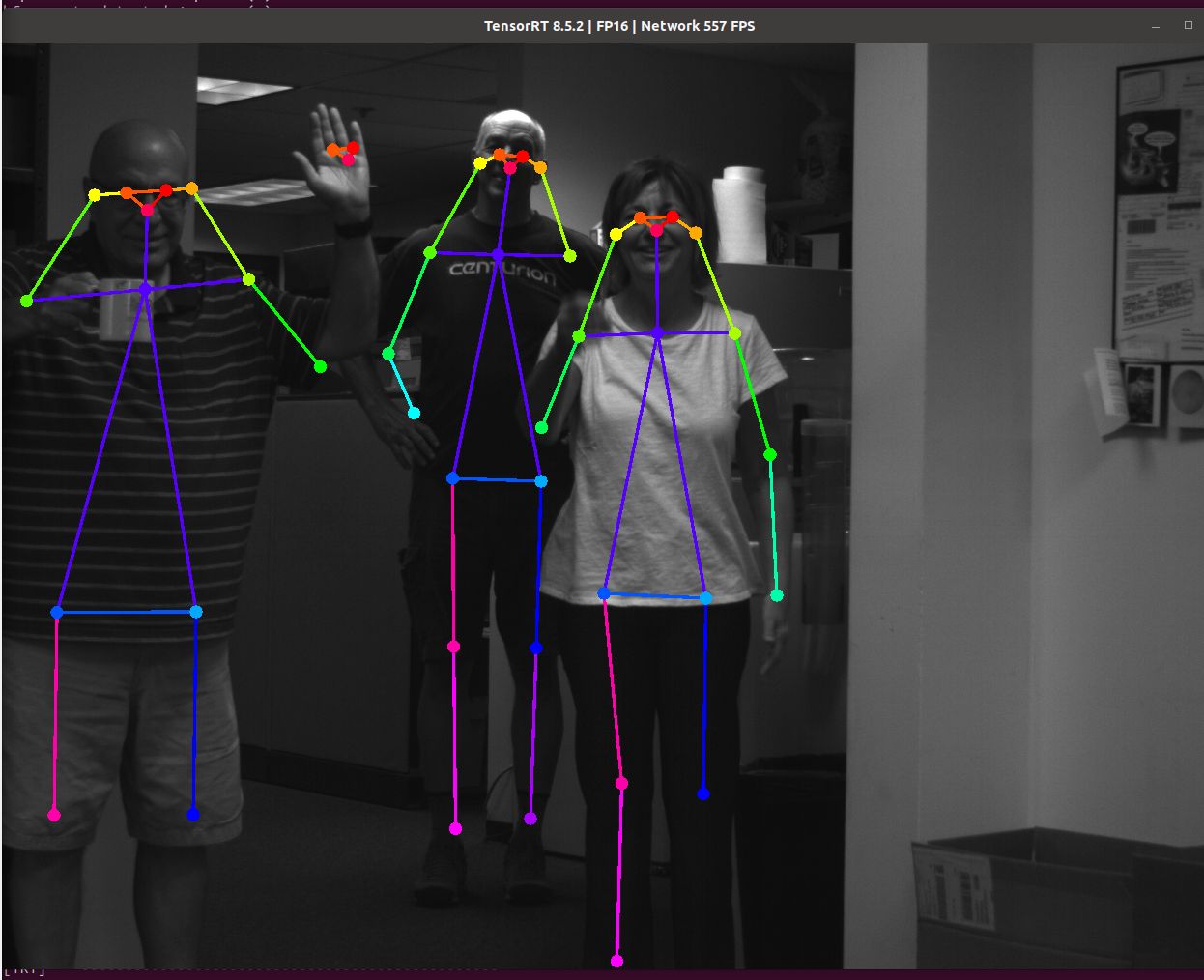Click the red nose keypoint on the striped-shirt man

point(148,210)
